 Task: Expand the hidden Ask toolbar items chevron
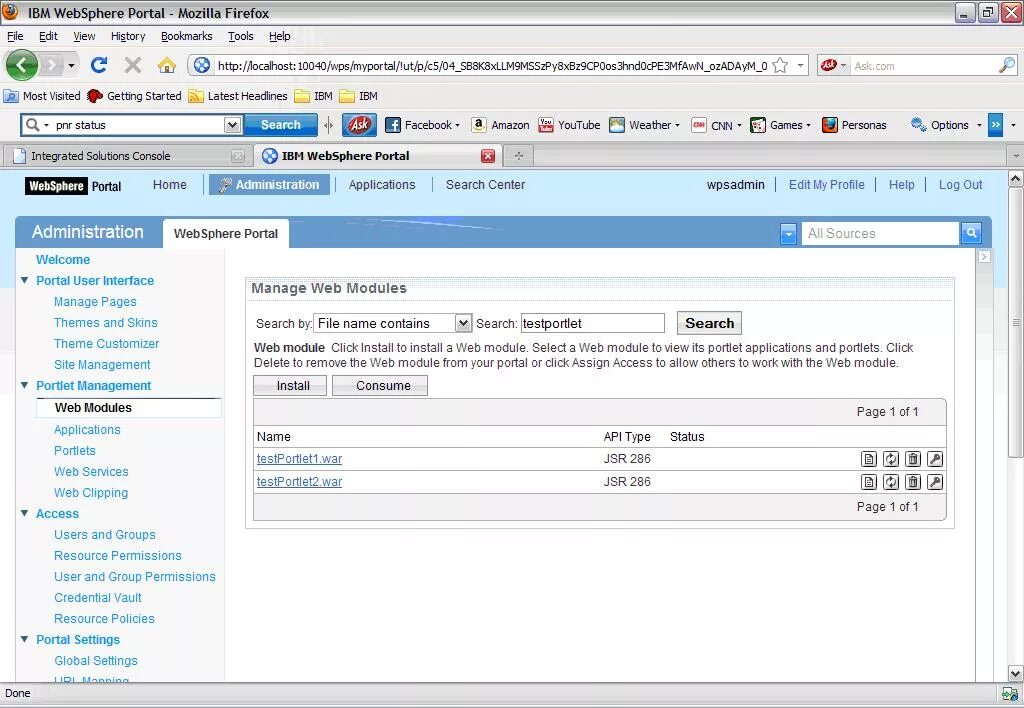pyautogui.click(x=995, y=125)
